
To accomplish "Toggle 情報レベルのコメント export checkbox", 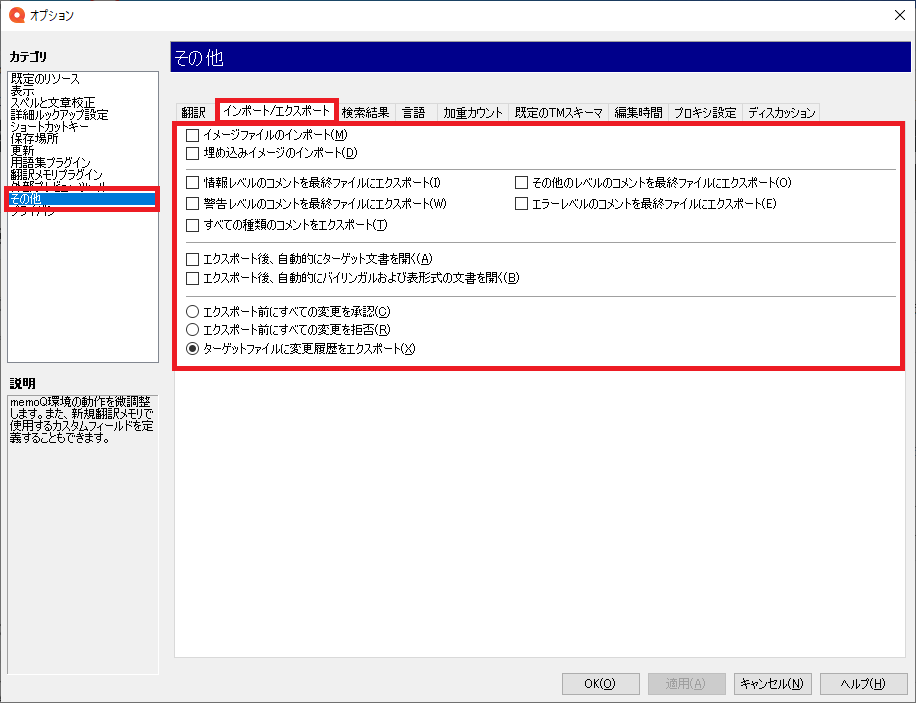I will click(193, 183).
